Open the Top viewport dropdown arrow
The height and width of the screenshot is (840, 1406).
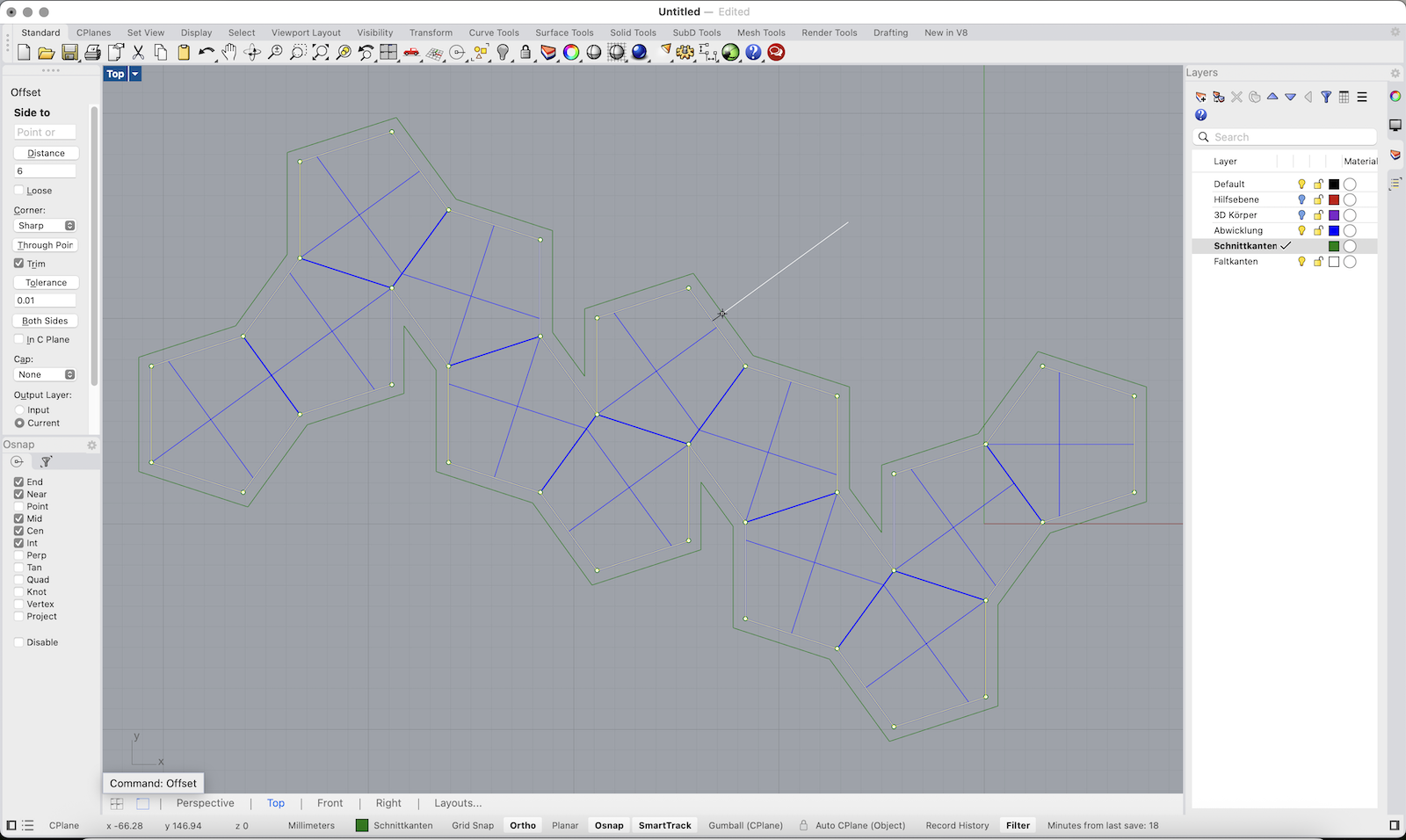pyautogui.click(x=135, y=75)
